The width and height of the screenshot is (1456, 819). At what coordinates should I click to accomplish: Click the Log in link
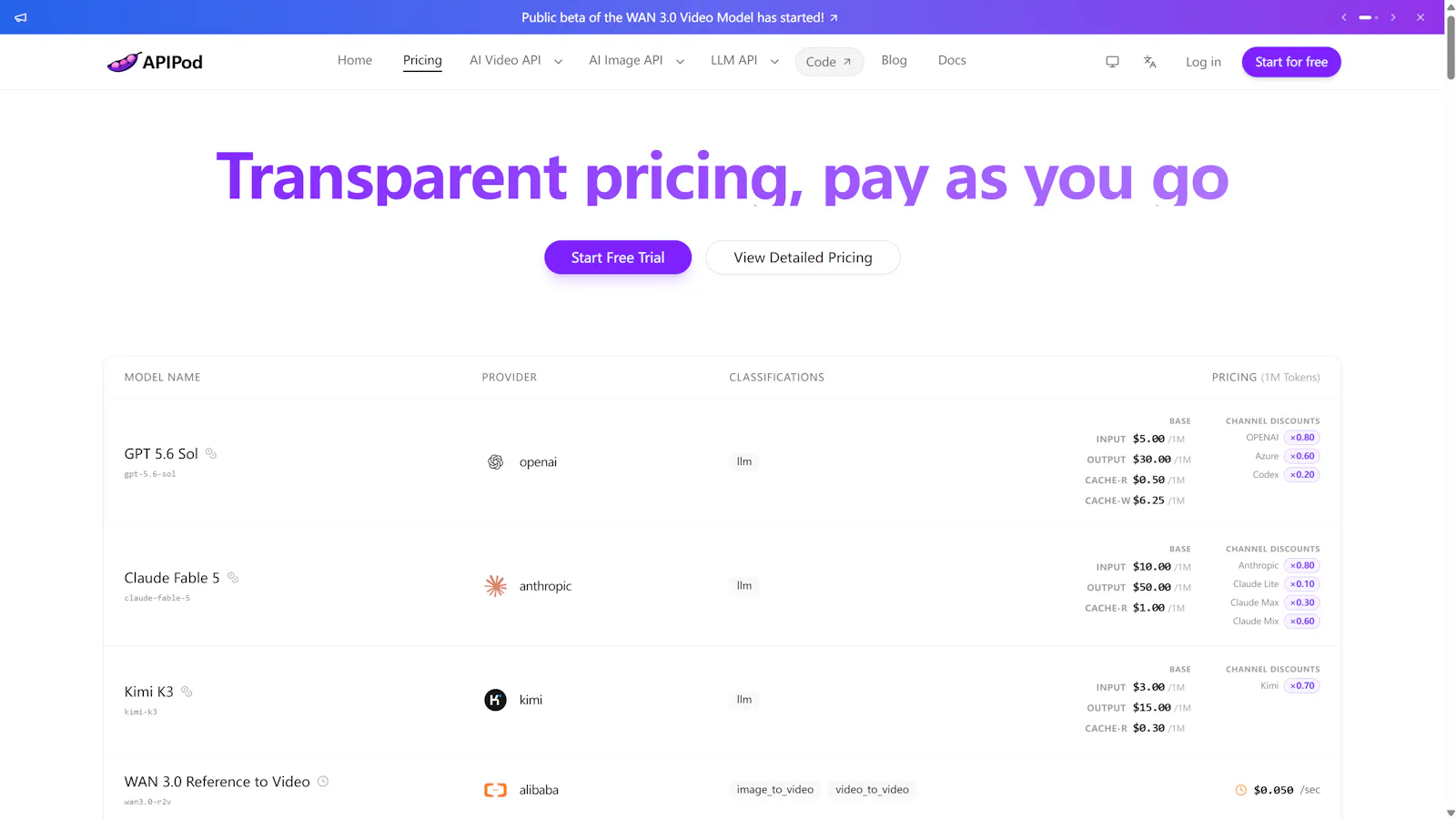(1203, 62)
